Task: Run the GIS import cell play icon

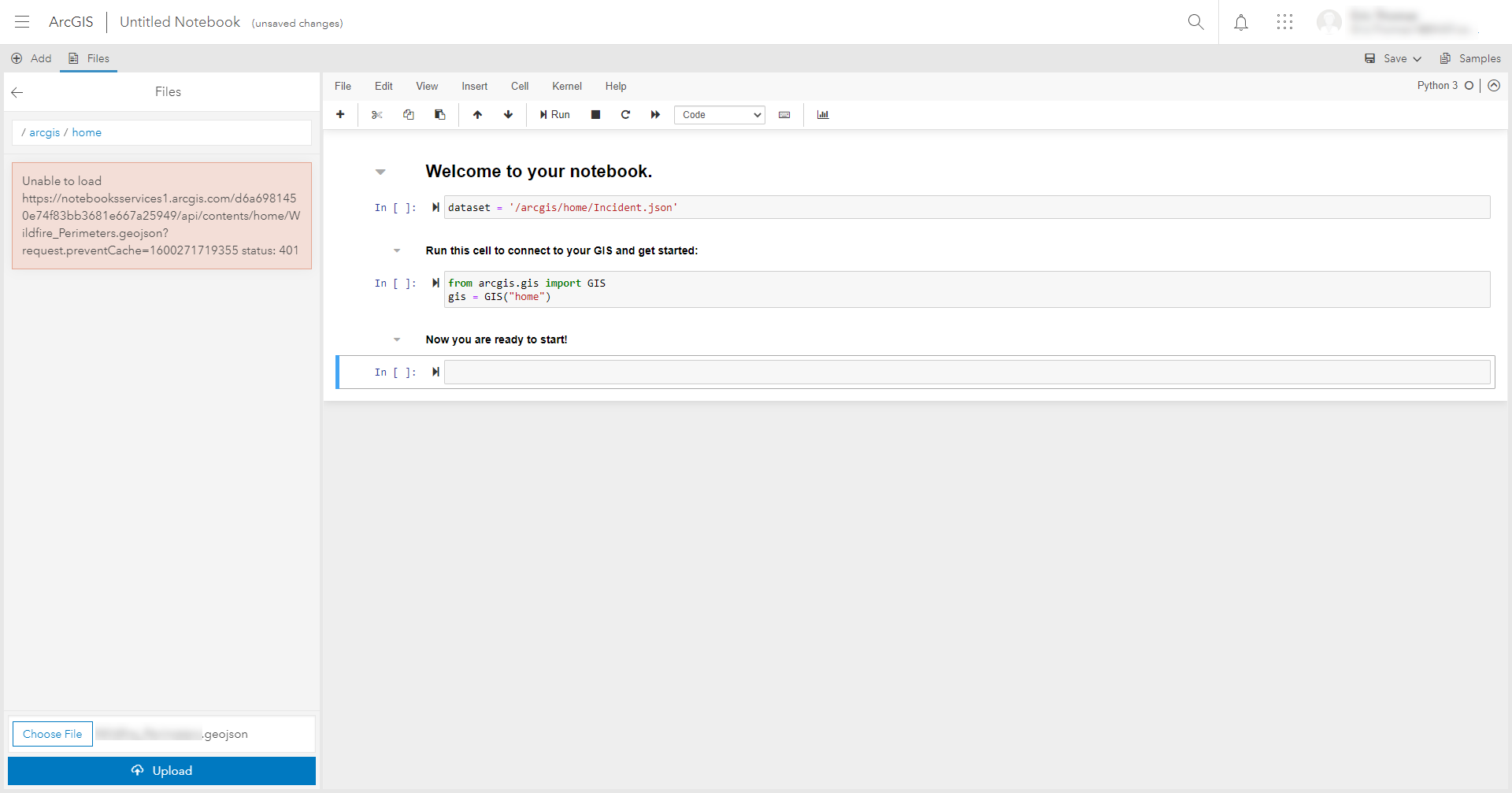Action: pyautogui.click(x=435, y=283)
